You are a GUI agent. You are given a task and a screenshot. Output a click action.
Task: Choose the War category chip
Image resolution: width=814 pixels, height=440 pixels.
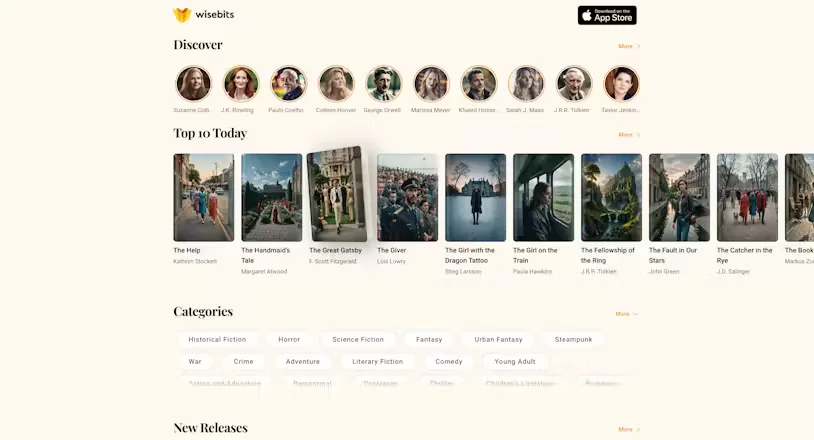pyautogui.click(x=195, y=362)
